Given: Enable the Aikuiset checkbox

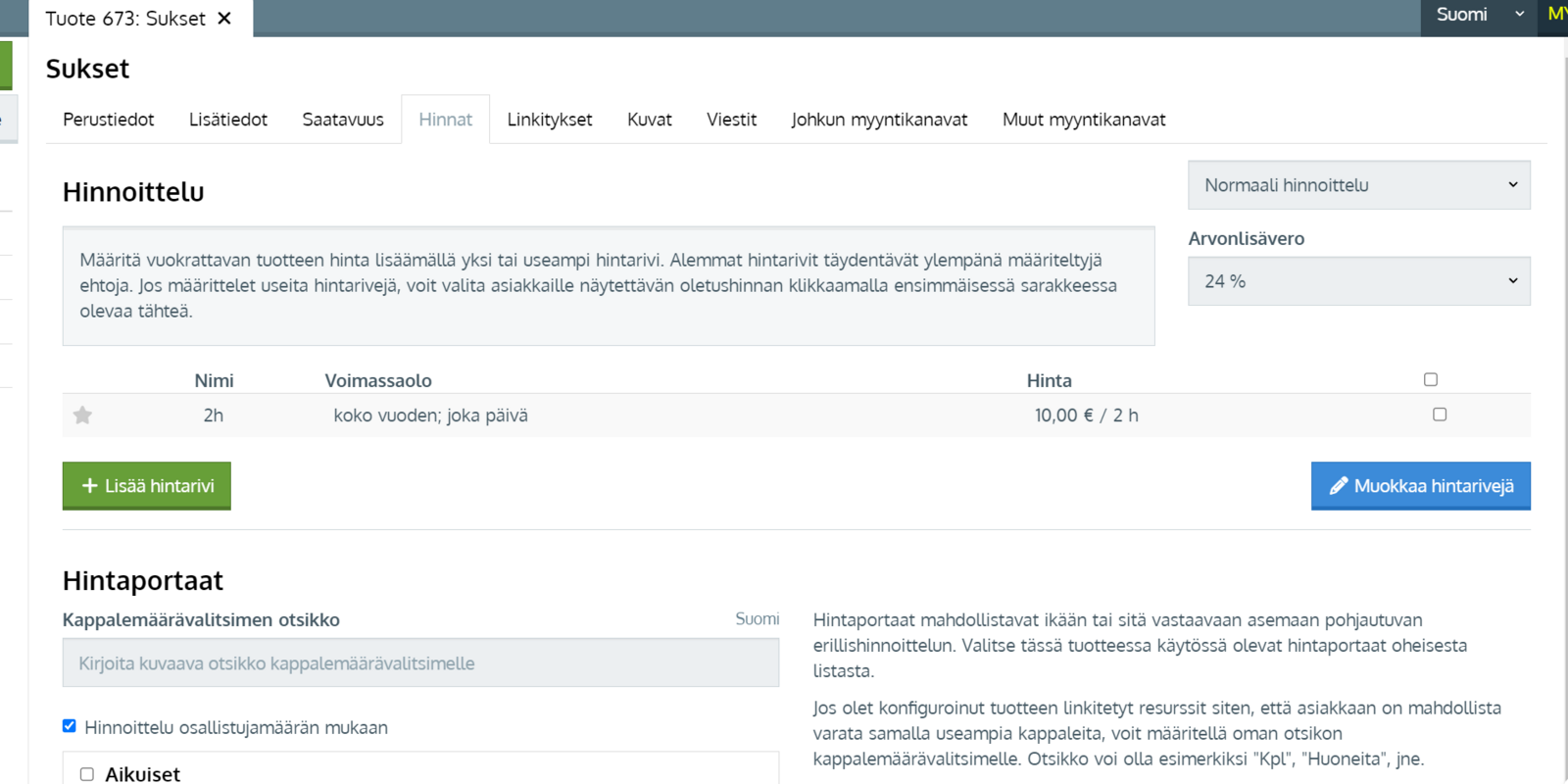Looking at the screenshot, I should 87,774.
